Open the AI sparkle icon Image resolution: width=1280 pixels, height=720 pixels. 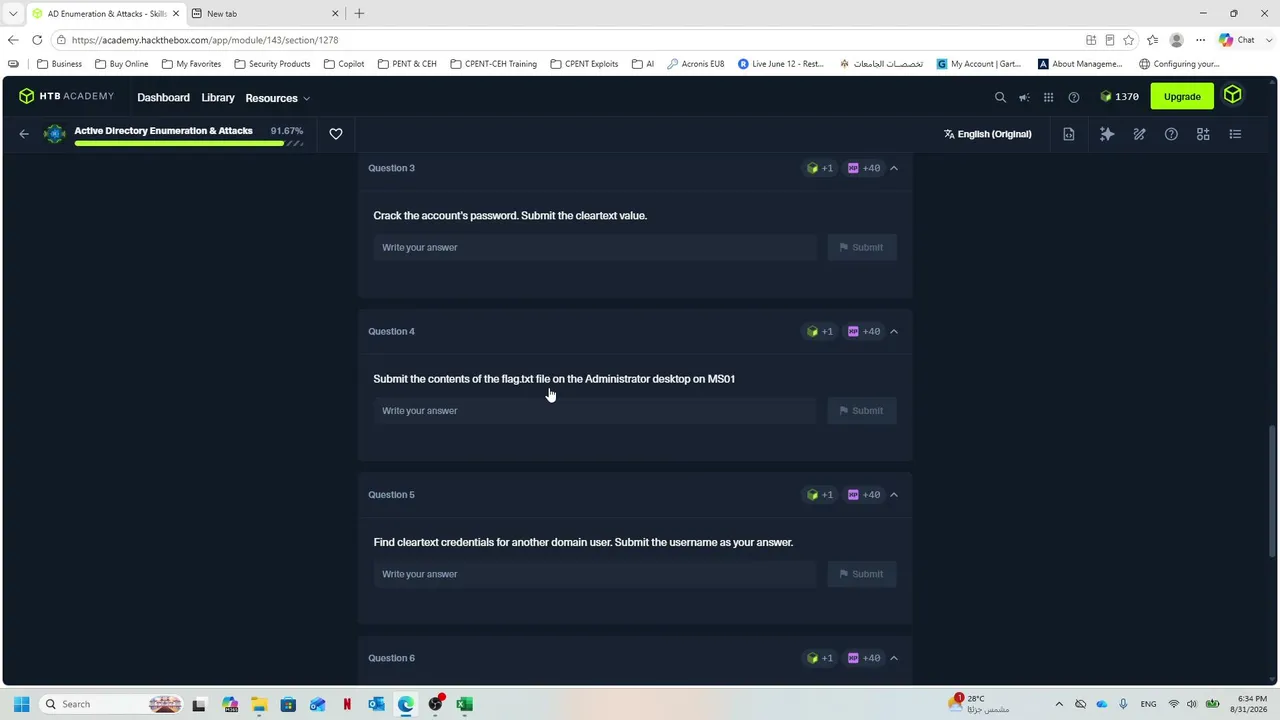coord(1107,134)
